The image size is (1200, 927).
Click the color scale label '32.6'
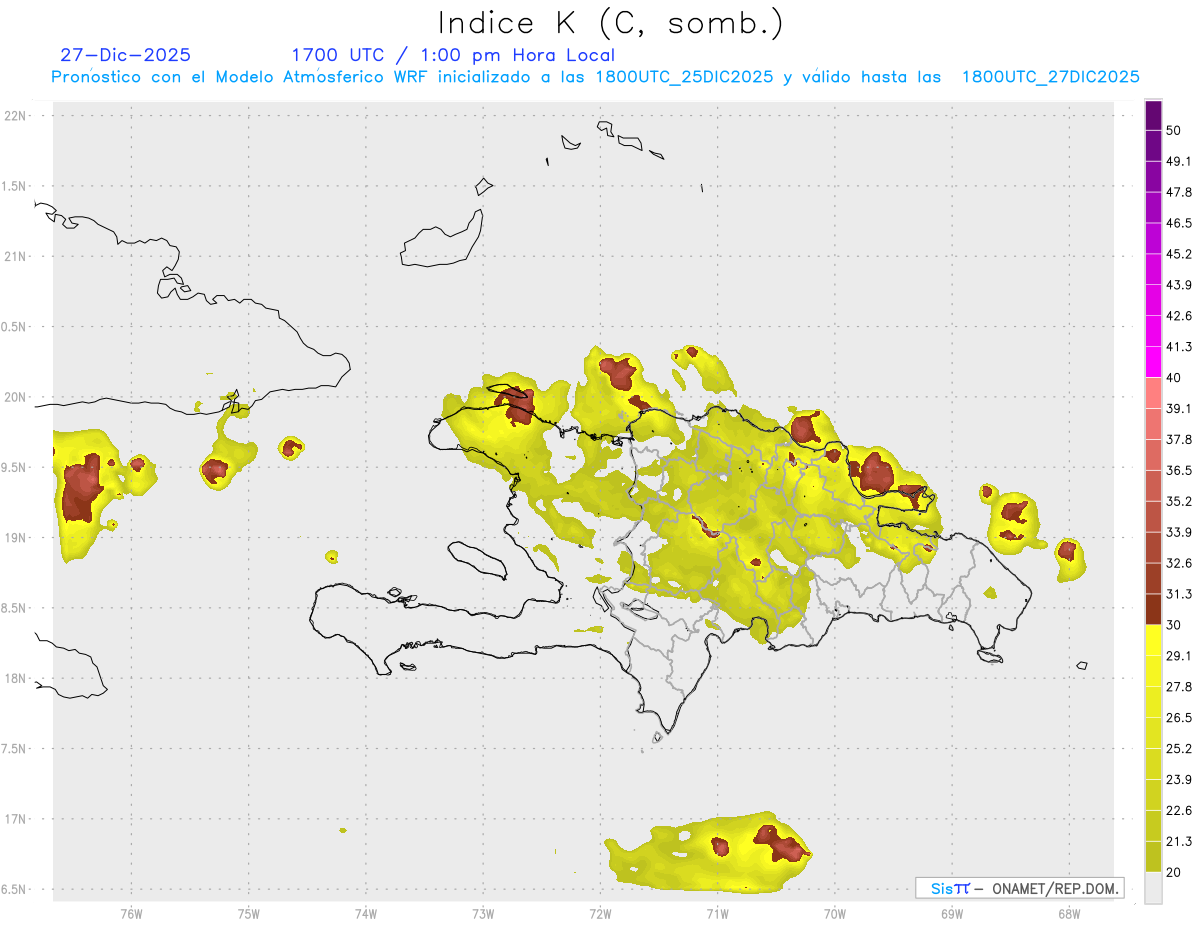[x=1180, y=563]
